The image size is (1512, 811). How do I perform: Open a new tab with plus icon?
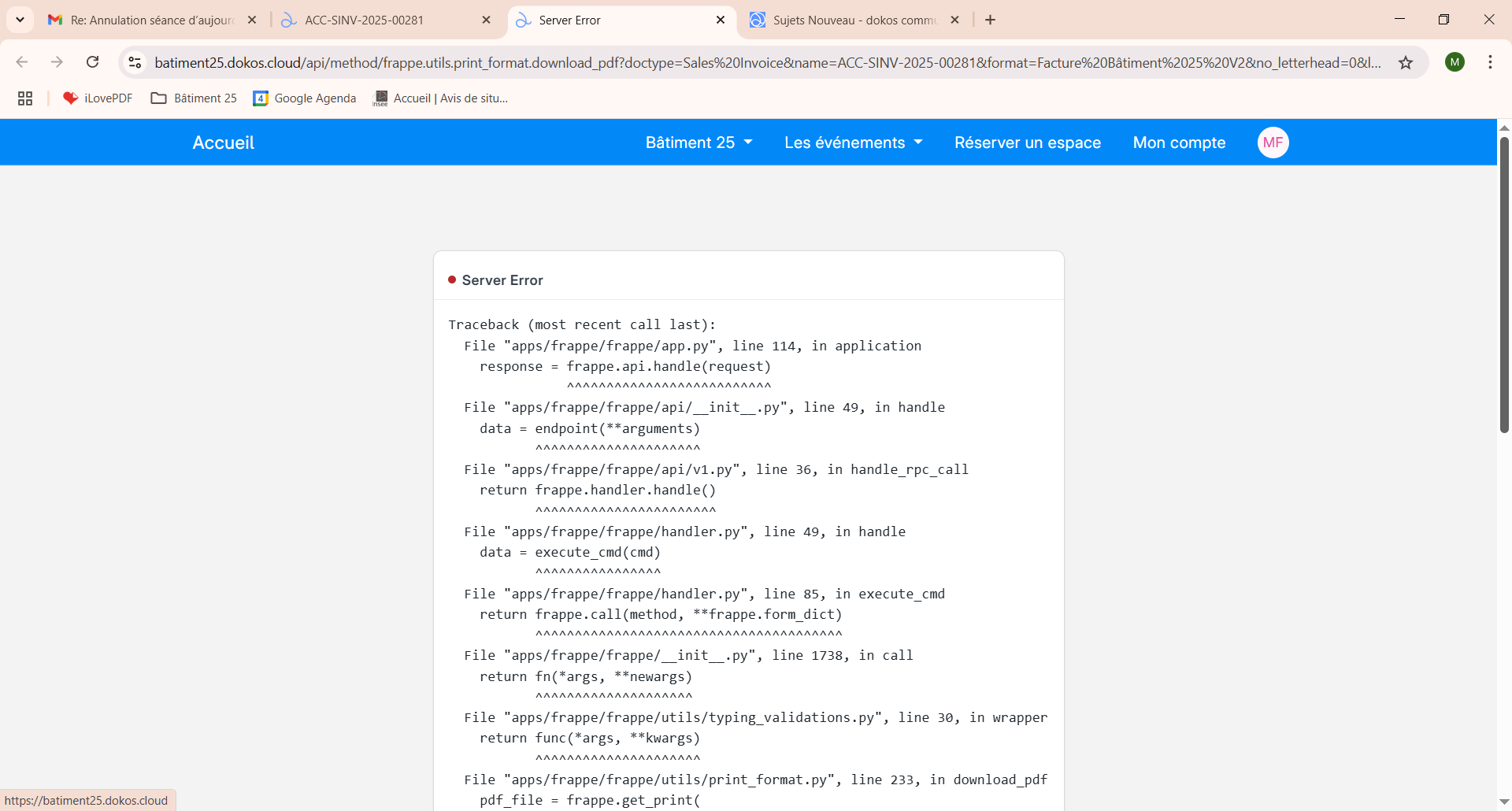click(991, 20)
